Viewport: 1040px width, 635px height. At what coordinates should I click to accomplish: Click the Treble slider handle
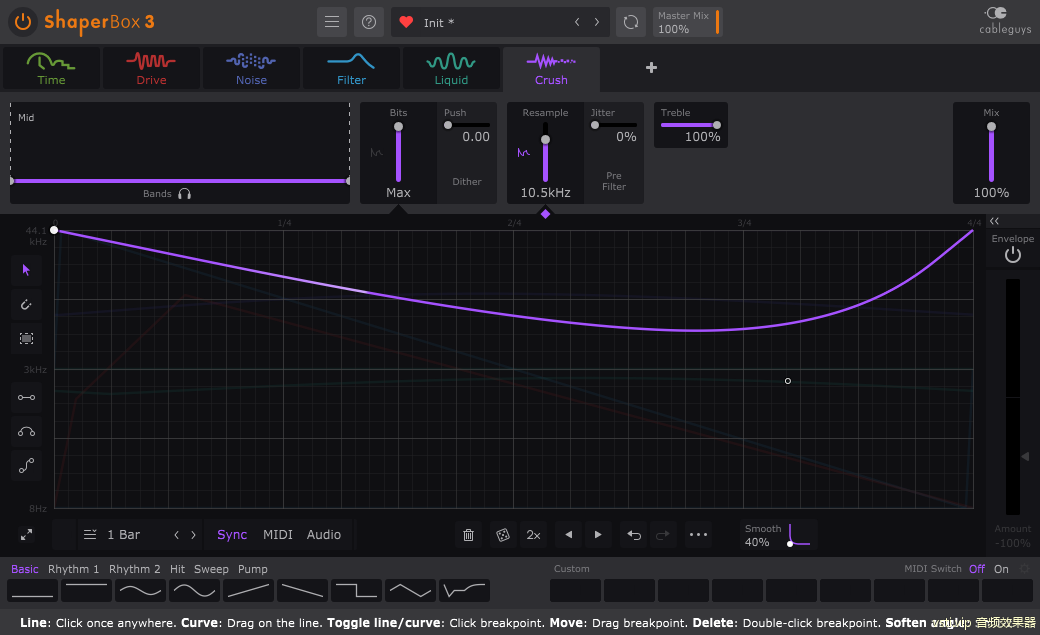(x=716, y=125)
